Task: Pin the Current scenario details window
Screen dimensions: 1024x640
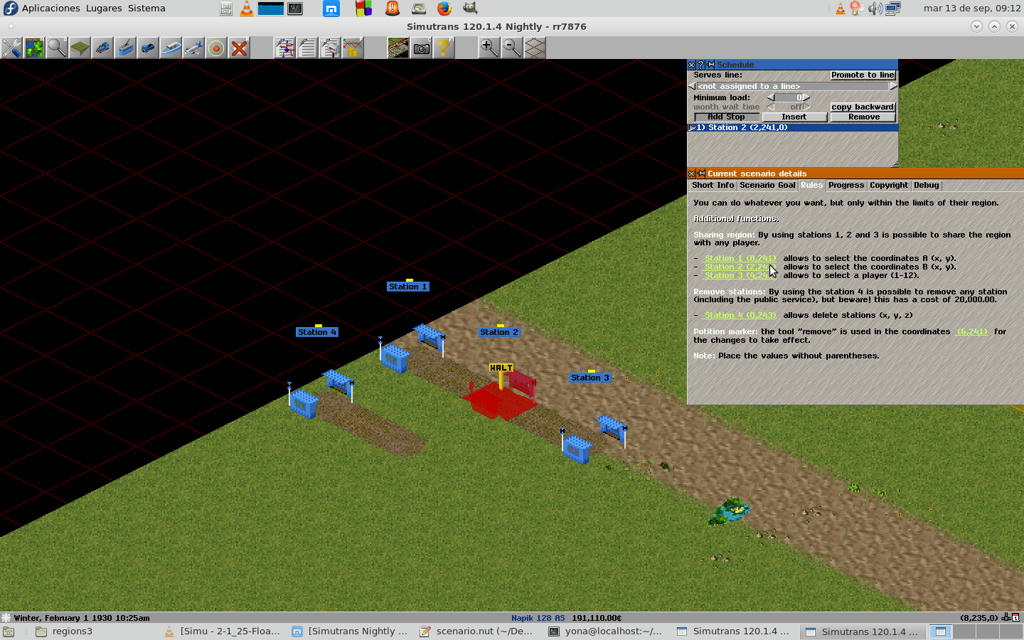Action: pos(701,174)
